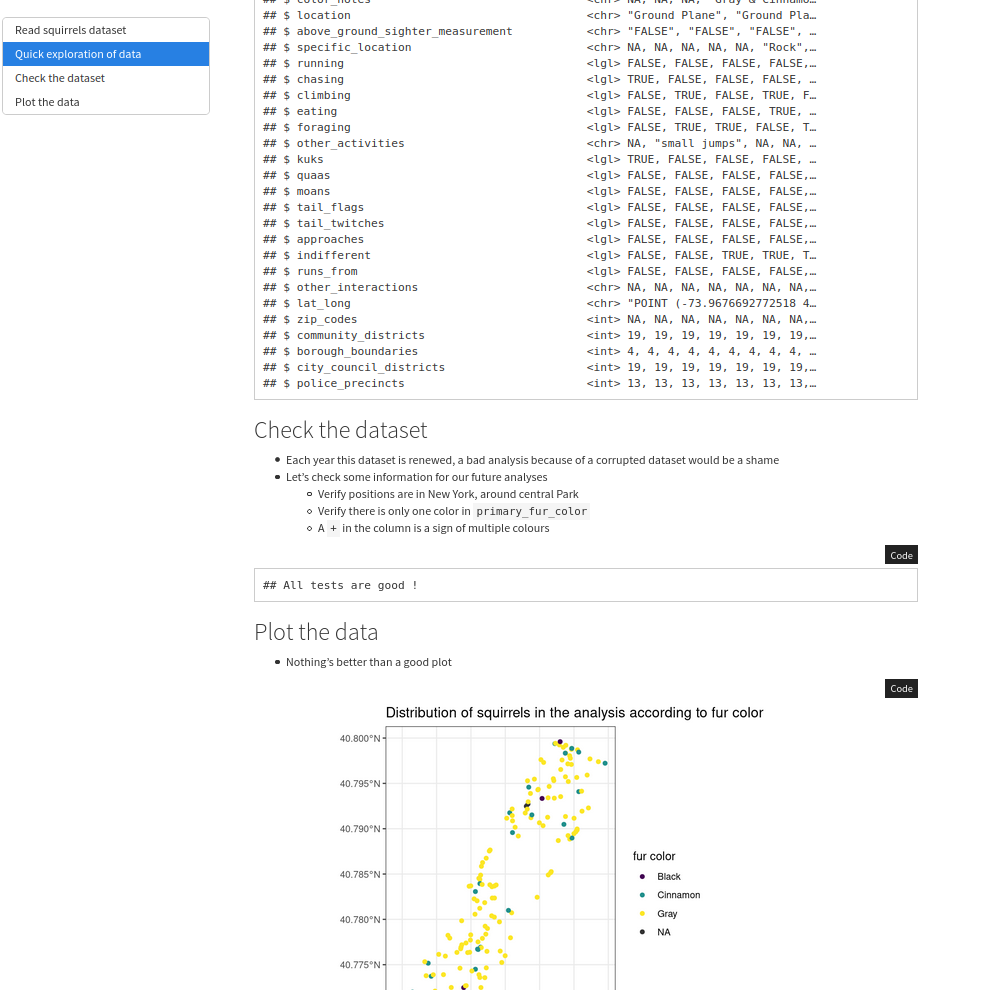The width and height of the screenshot is (981, 990).
Task: Click the '$ zip_codes' output row
Action: [x=540, y=319]
